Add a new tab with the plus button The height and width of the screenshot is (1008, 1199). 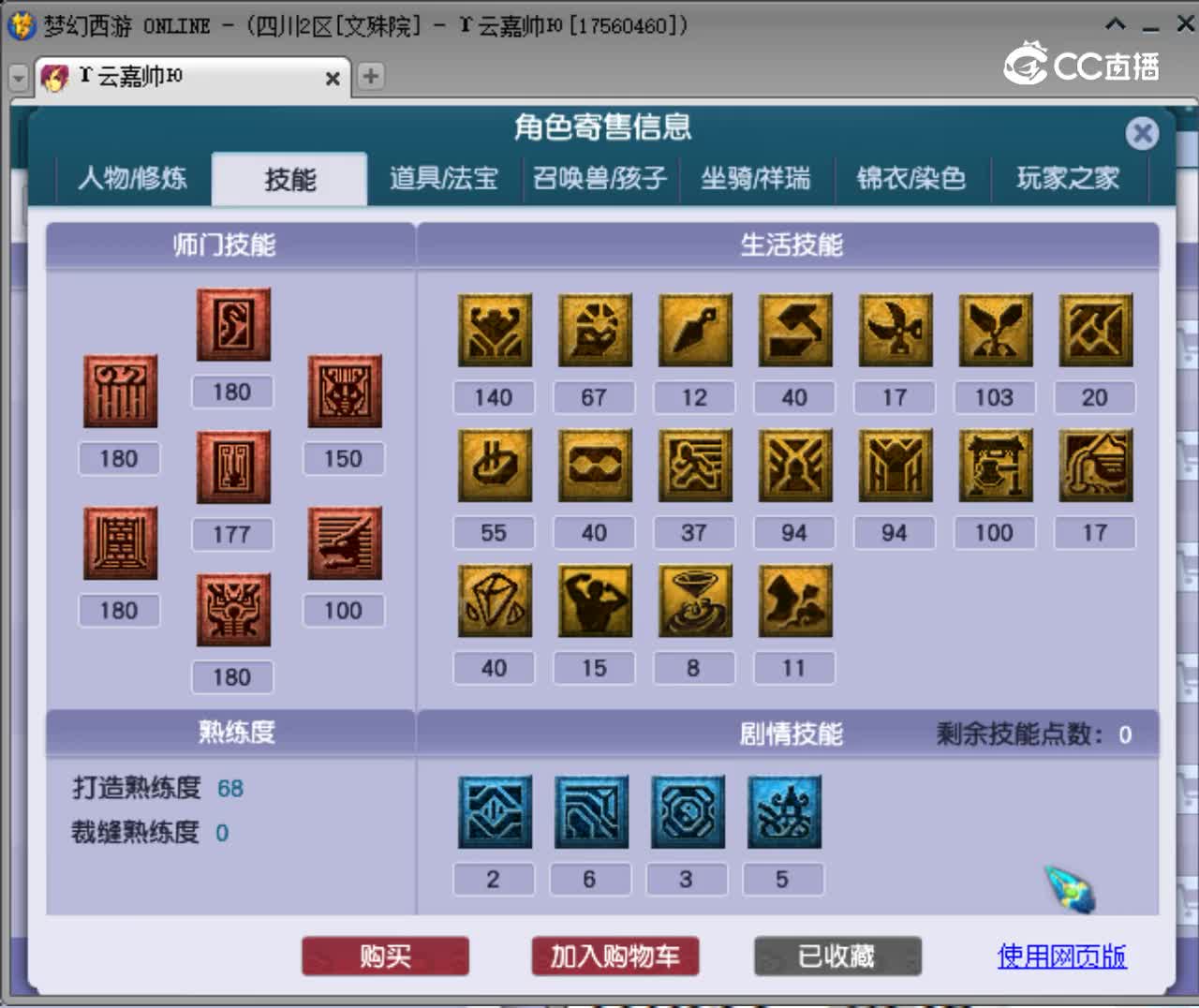371,77
